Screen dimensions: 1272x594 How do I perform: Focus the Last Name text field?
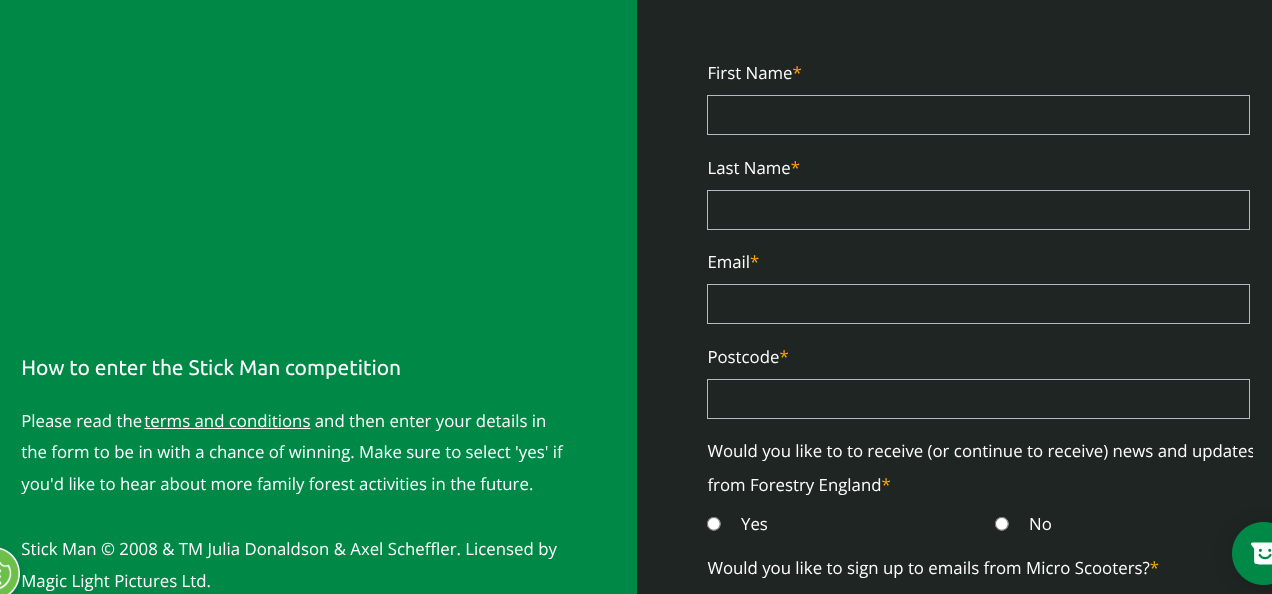(978, 210)
